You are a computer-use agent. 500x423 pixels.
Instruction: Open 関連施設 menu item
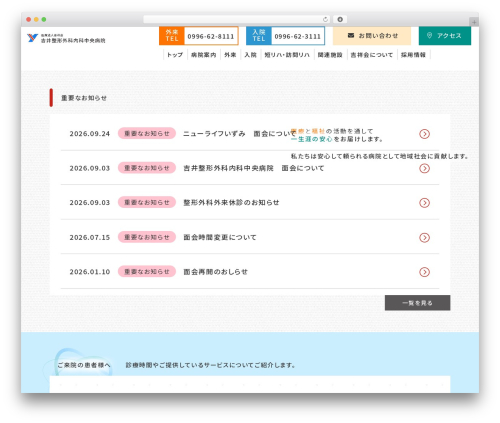(330, 55)
